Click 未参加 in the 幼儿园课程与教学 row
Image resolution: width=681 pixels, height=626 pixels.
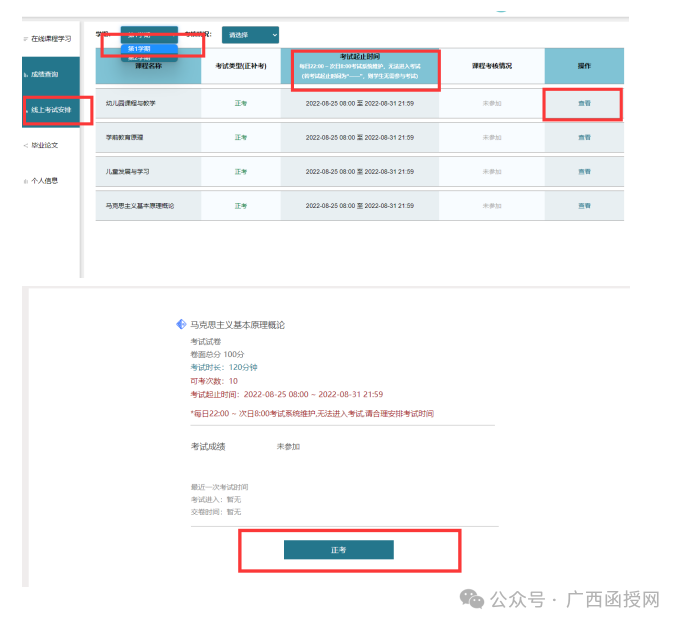pos(492,103)
